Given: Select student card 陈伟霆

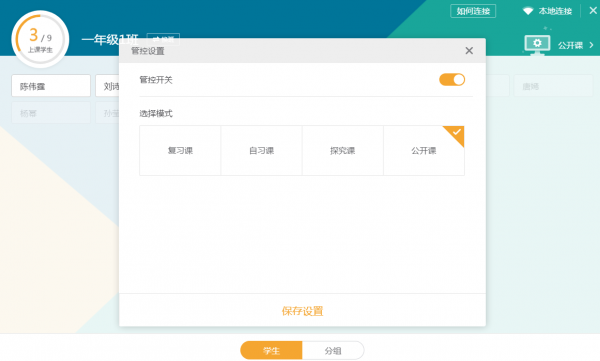Looking at the screenshot, I should (x=51, y=86).
